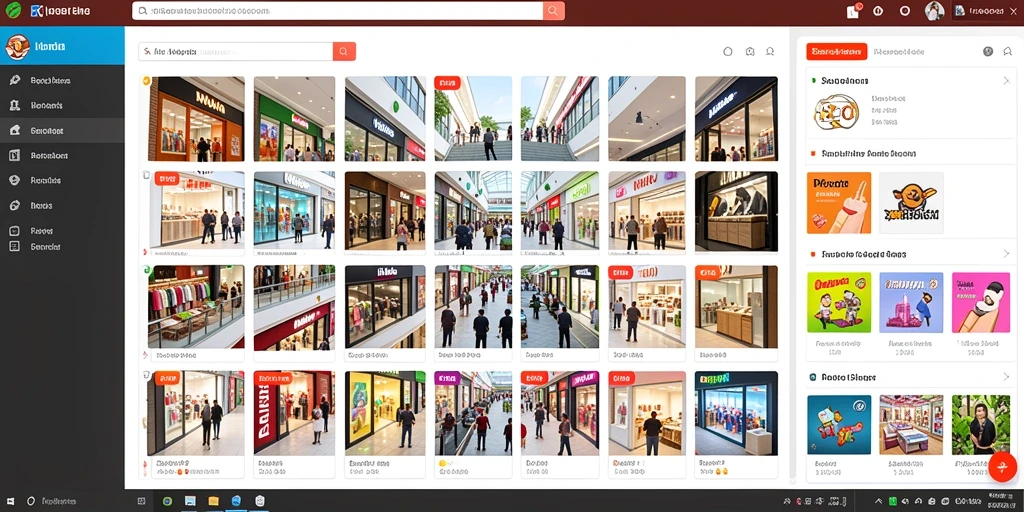Viewport: 1024px width, 512px height.
Task: Toggle the empty circle icon above the grid
Action: click(x=728, y=52)
